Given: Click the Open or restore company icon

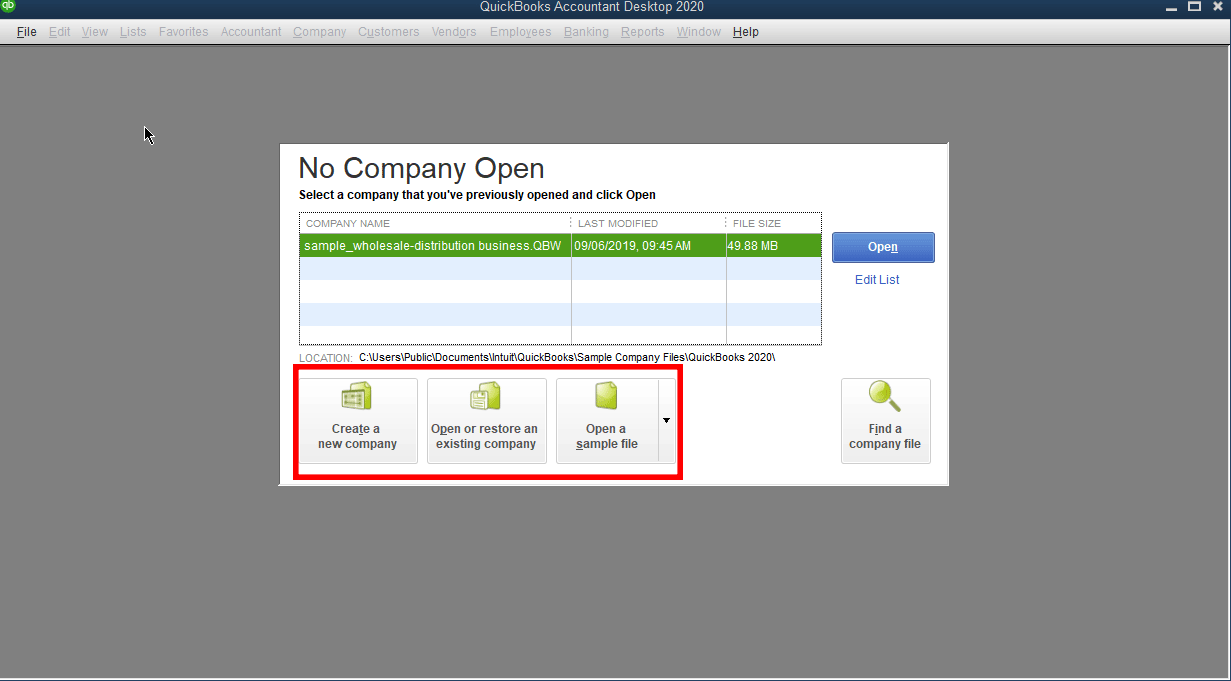Looking at the screenshot, I should 486,397.
